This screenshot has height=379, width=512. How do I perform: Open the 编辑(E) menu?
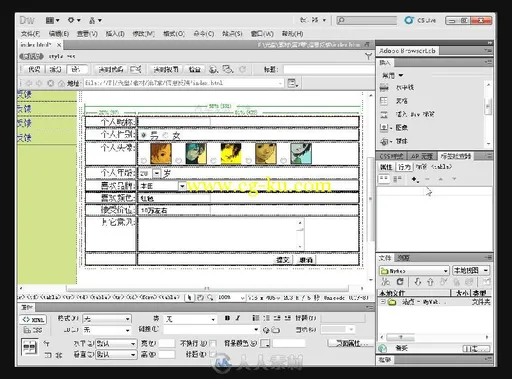pyautogui.click(x=59, y=33)
